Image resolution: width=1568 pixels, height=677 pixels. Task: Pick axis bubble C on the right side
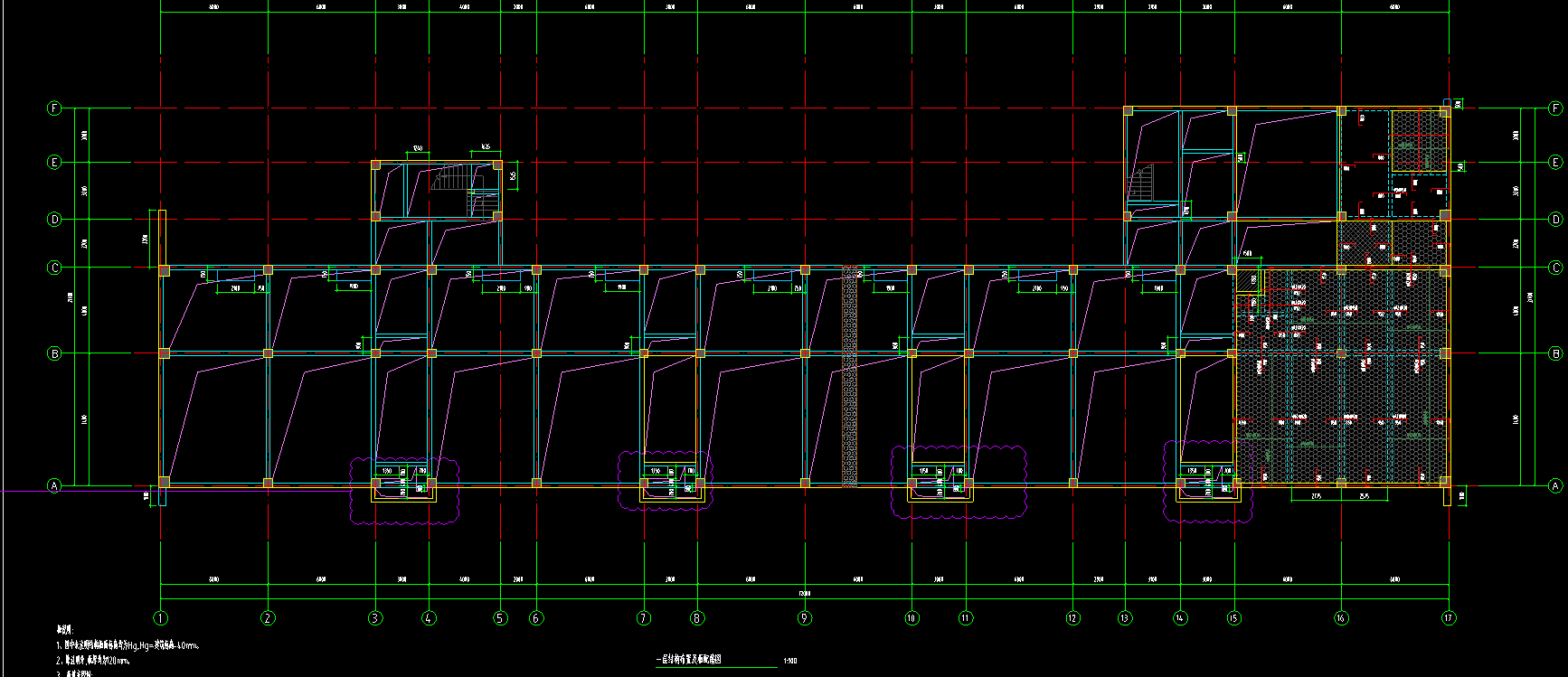pyautogui.click(x=1556, y=268)
